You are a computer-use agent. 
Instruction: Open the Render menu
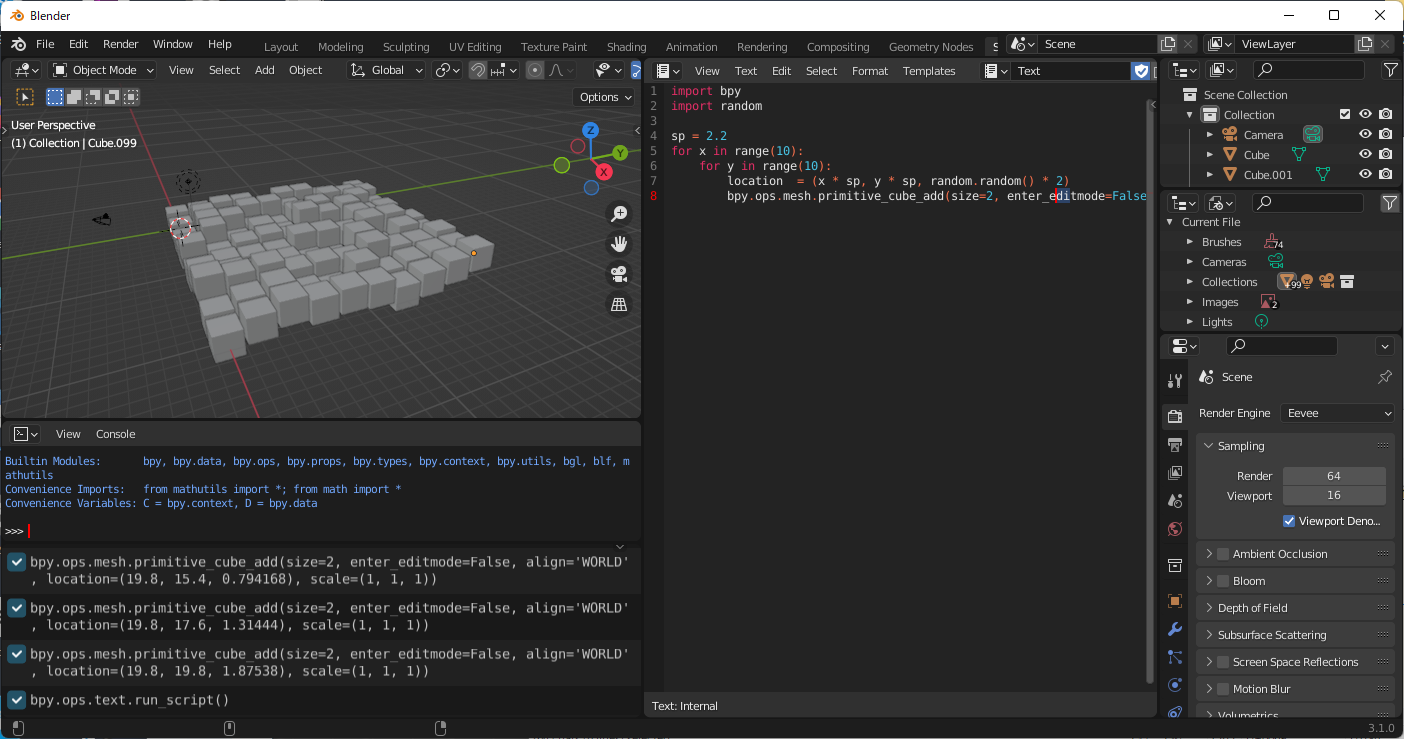click(121, 45)
